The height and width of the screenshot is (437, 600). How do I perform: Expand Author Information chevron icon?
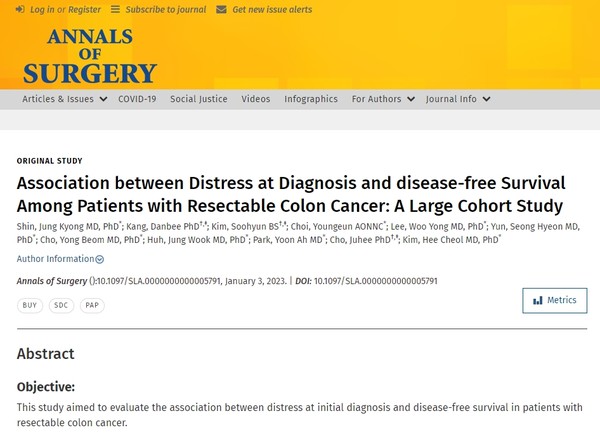99,259
